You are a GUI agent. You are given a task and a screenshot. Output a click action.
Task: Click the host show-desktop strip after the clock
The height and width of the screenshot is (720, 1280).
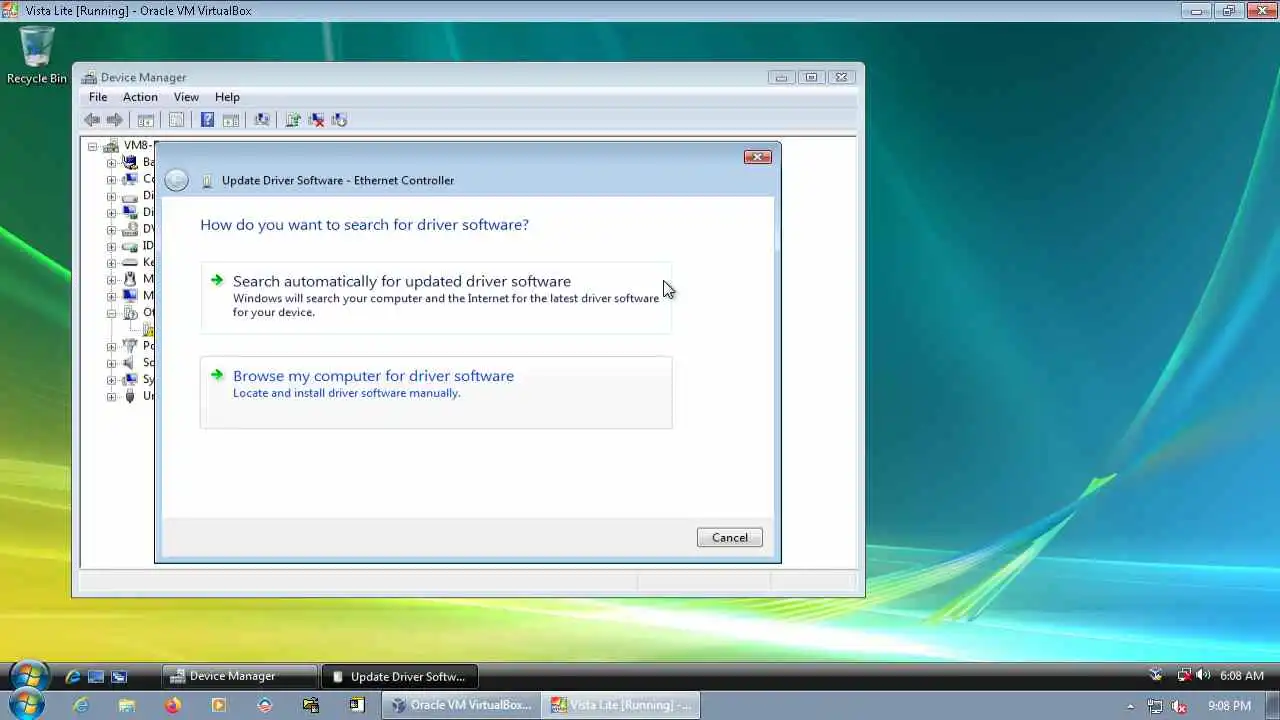click(x=1274, y=706)
